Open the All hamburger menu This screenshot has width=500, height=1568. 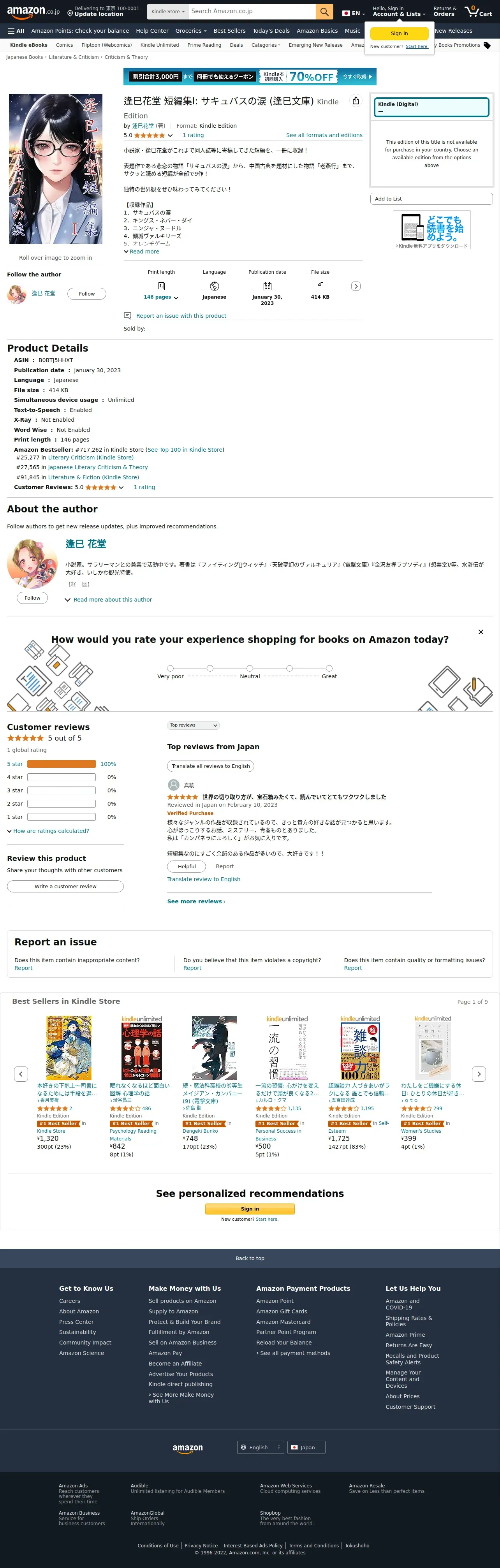point(16,31)
